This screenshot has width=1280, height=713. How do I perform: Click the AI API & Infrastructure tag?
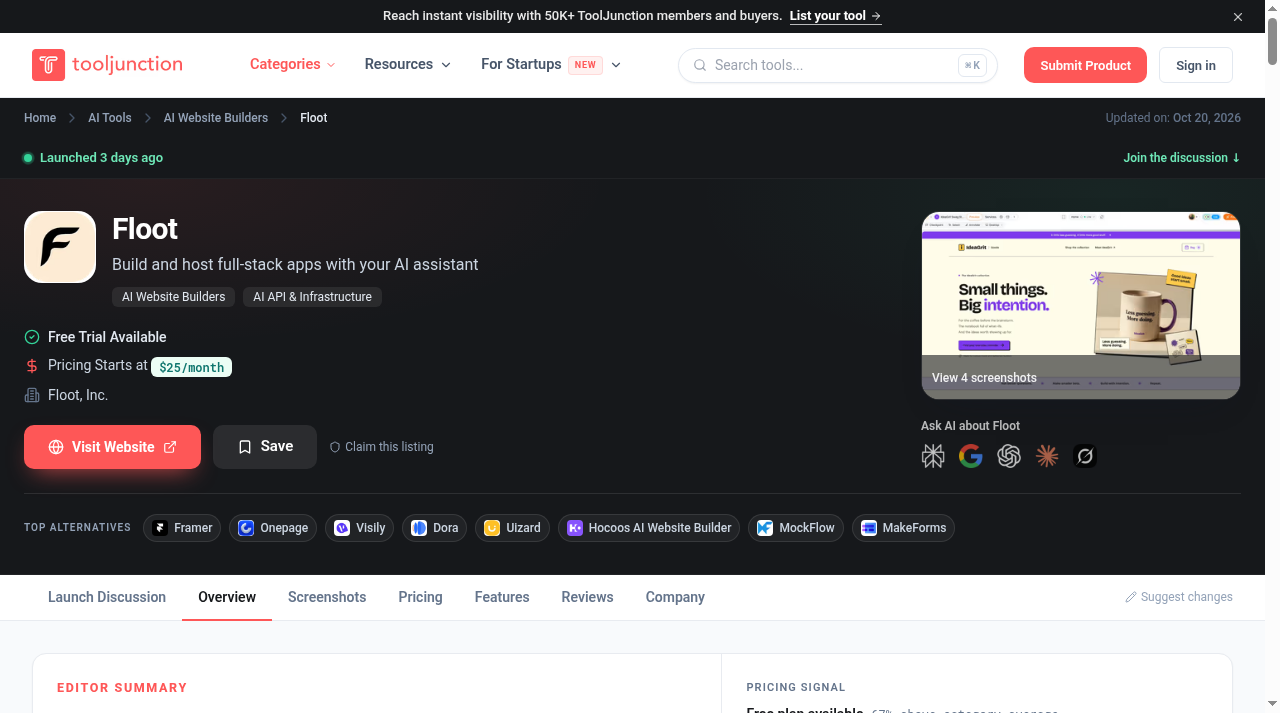(x=312, y=297)
